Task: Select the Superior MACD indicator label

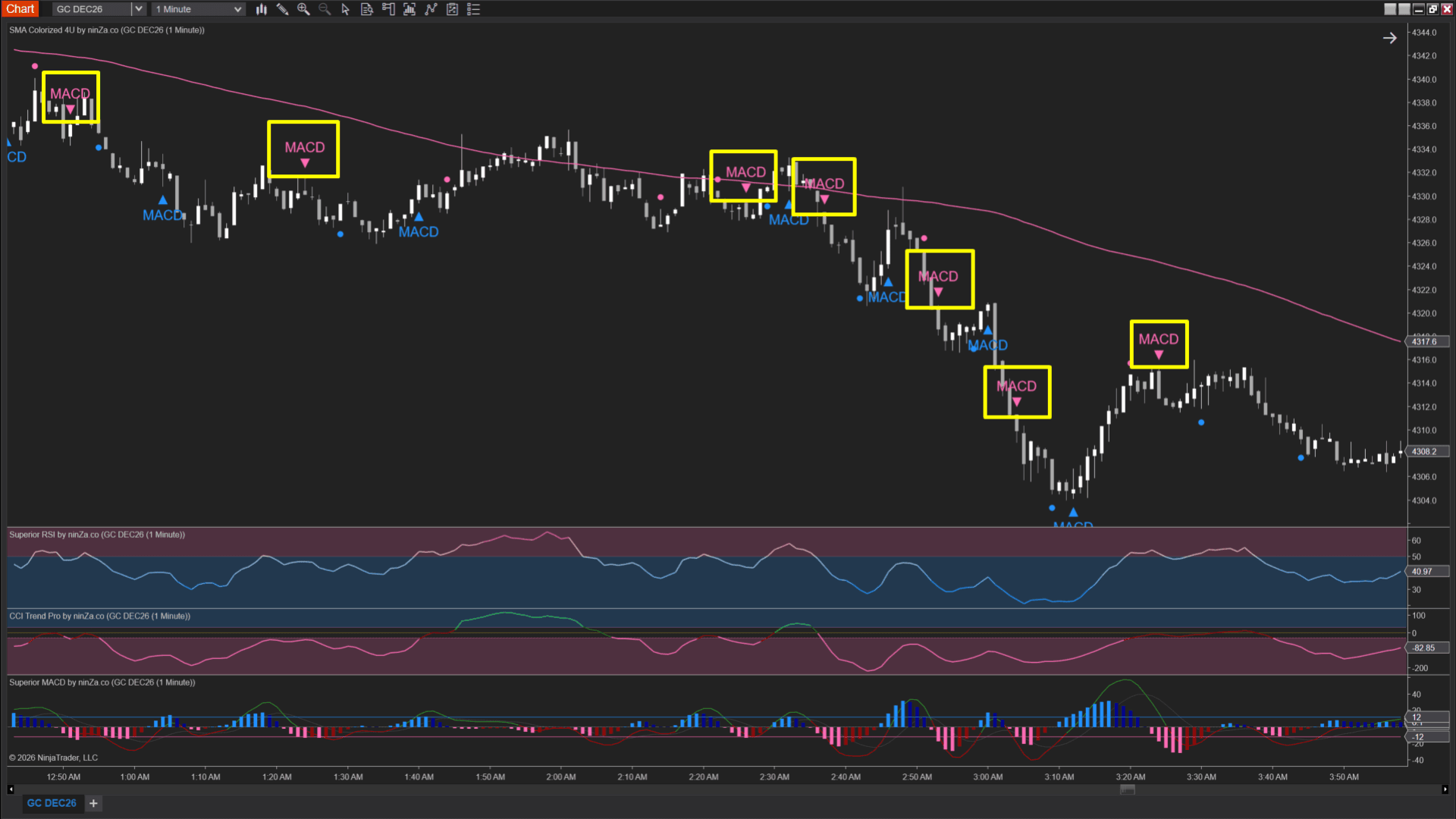Action: (x=102, y=682)
